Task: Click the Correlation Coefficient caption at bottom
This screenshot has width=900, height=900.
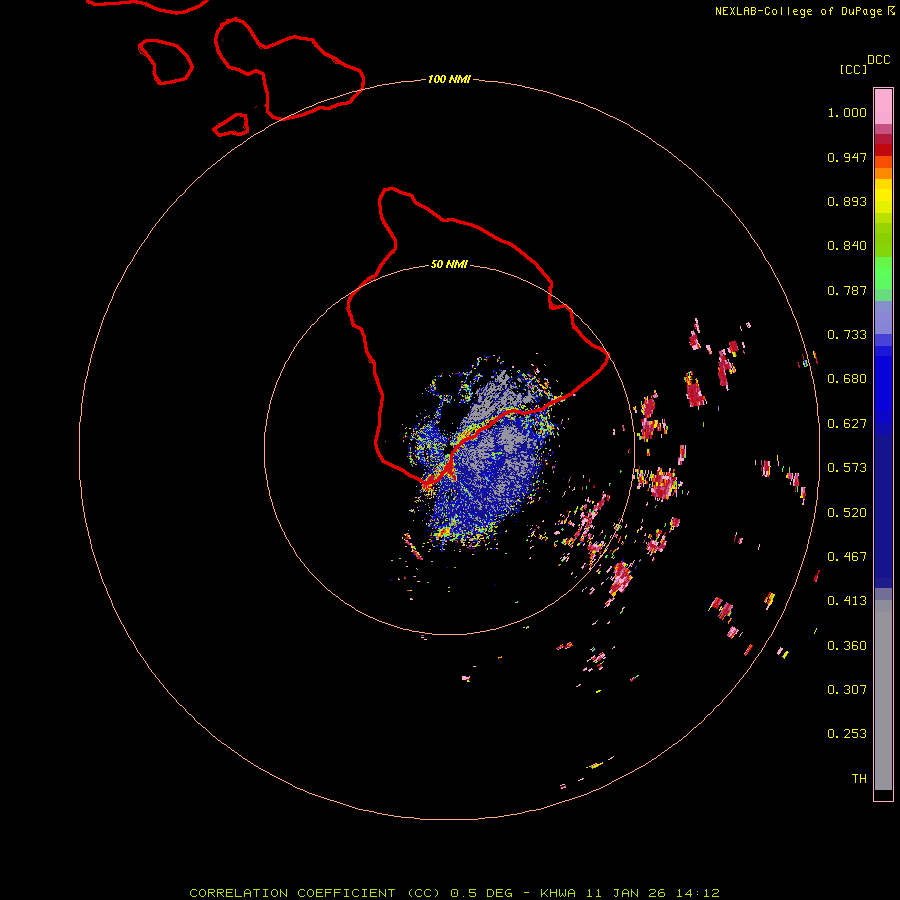Action: (x=454, y=893)
